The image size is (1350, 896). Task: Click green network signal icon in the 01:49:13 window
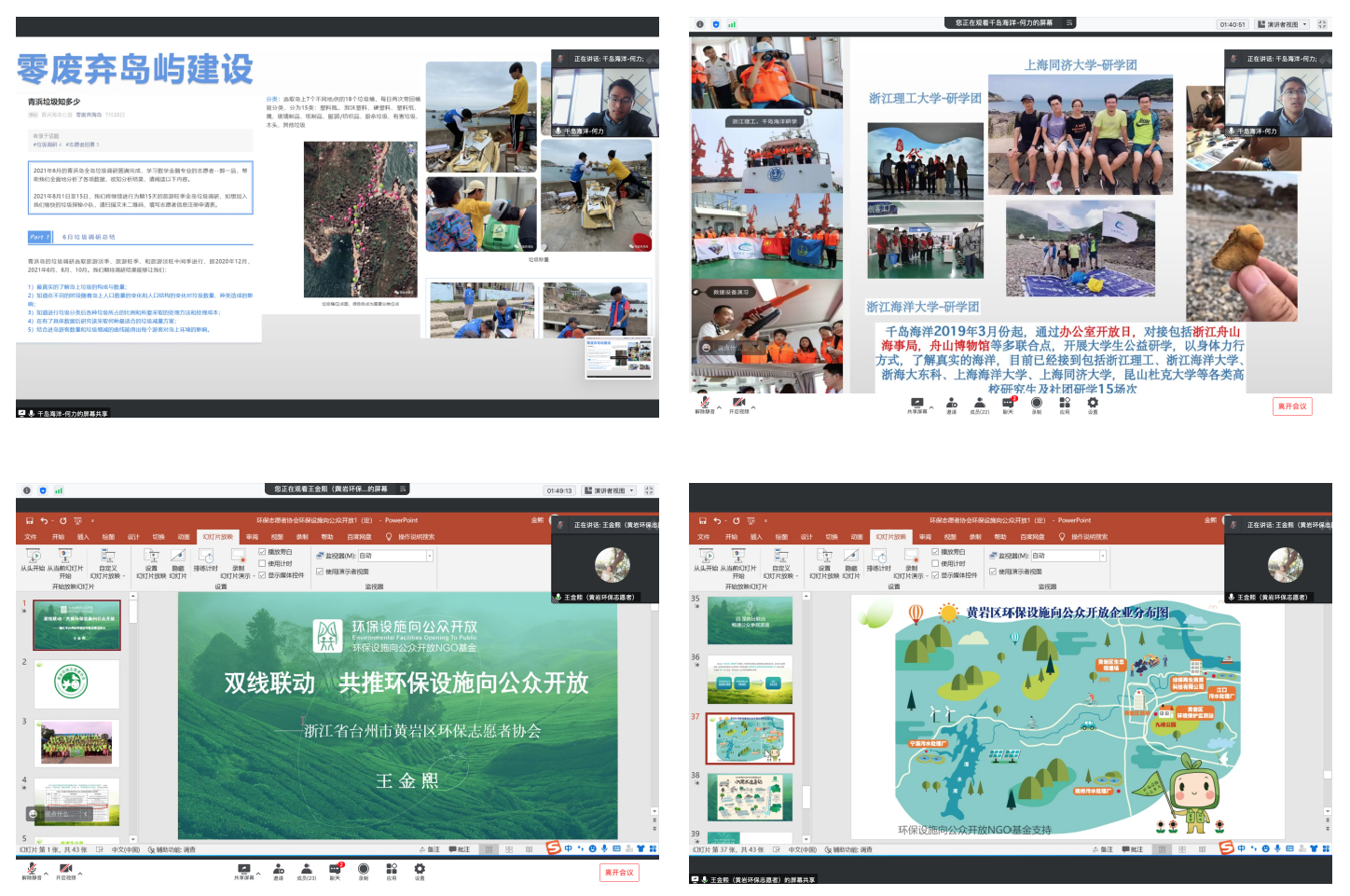click(x=59, y=490)
